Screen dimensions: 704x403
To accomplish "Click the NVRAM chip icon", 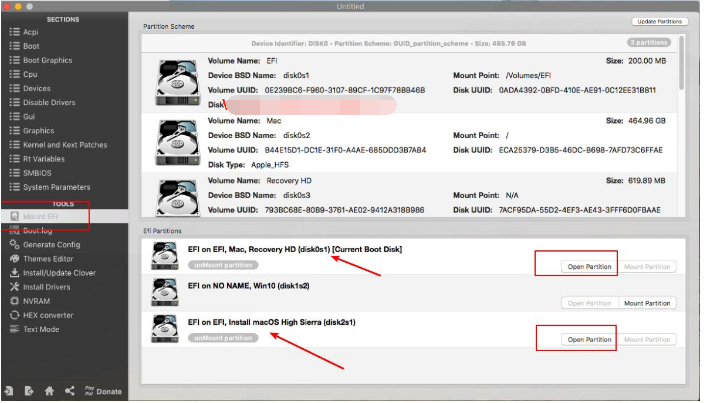I will click(x=14, y=301).
